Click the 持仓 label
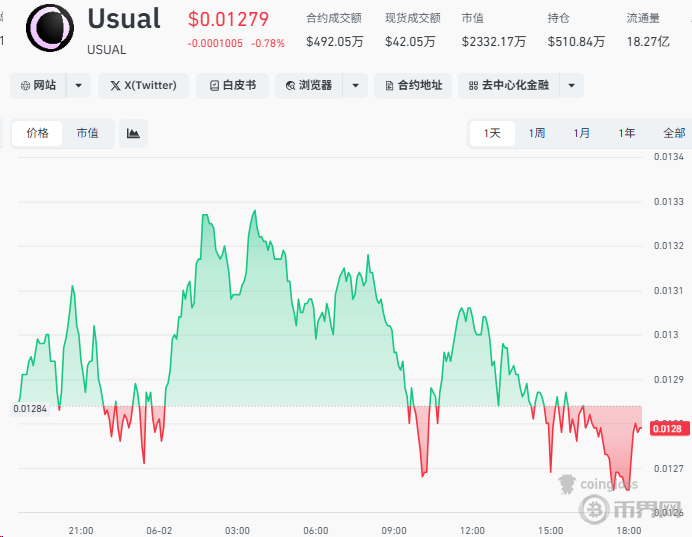The image size is (692, 537). [559, 18]
